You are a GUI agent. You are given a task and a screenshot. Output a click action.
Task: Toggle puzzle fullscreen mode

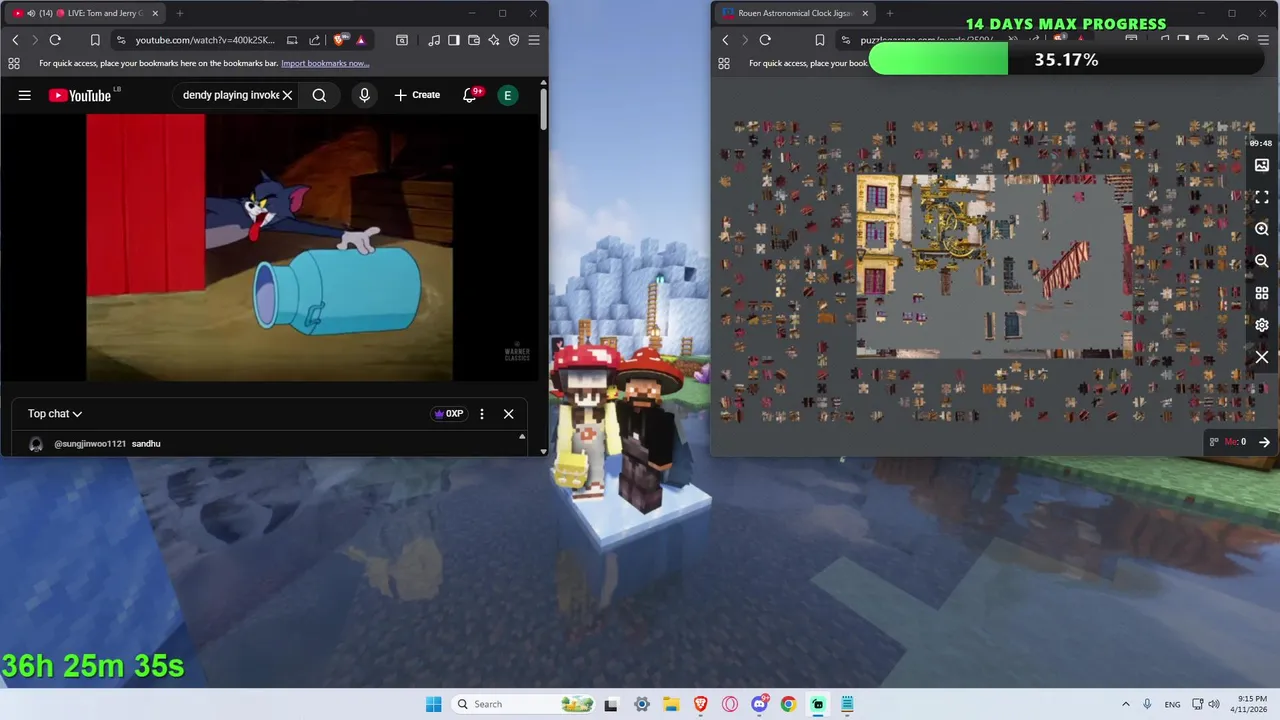pyautogui.click(x=1262, y=197)
